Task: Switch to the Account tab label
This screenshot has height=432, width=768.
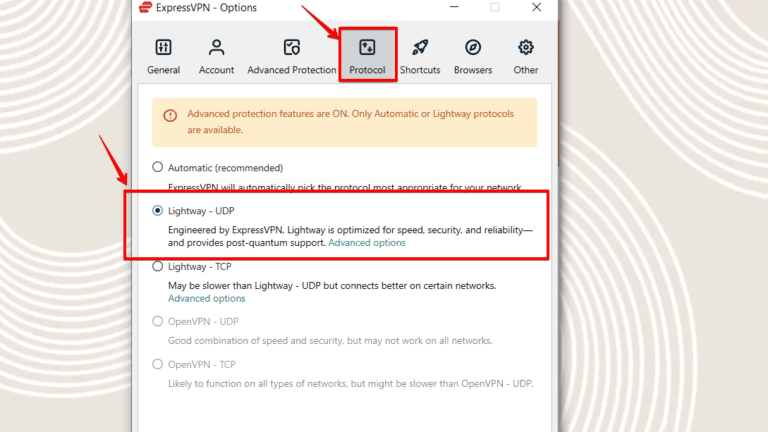Action: [x=216, y=70]
